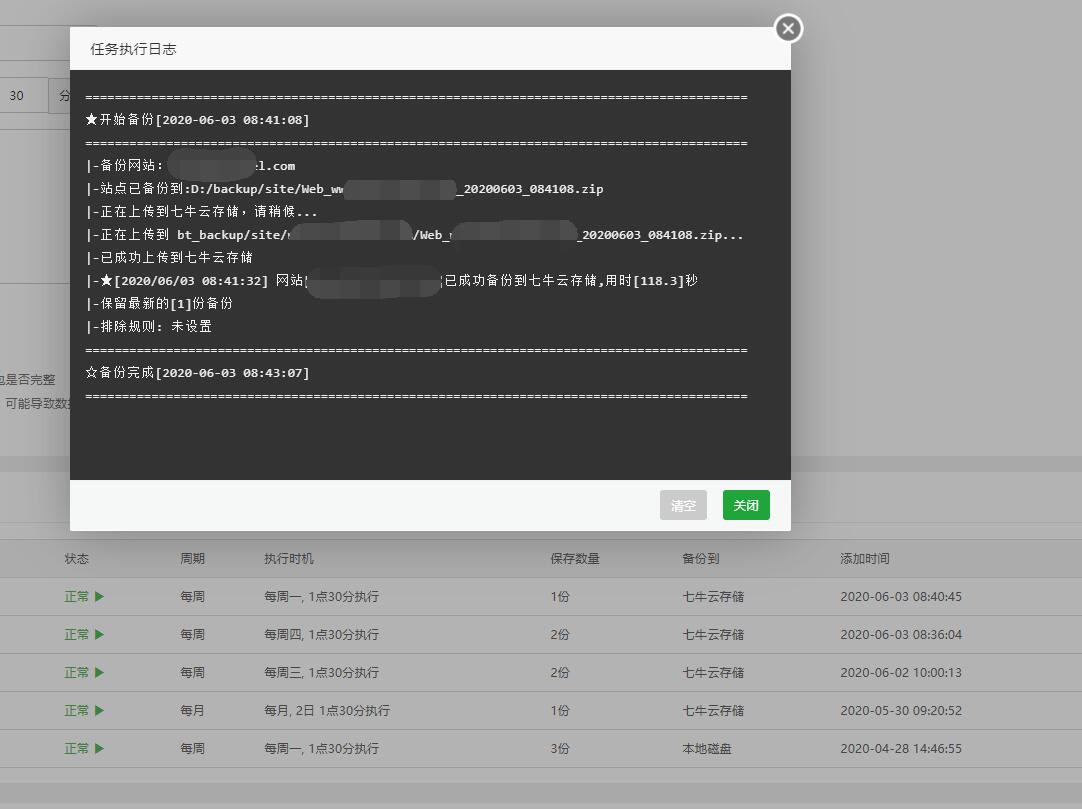
Task: Click 每月 in the 周期 column
Action: pyautogui.click(x=193, y=710)
